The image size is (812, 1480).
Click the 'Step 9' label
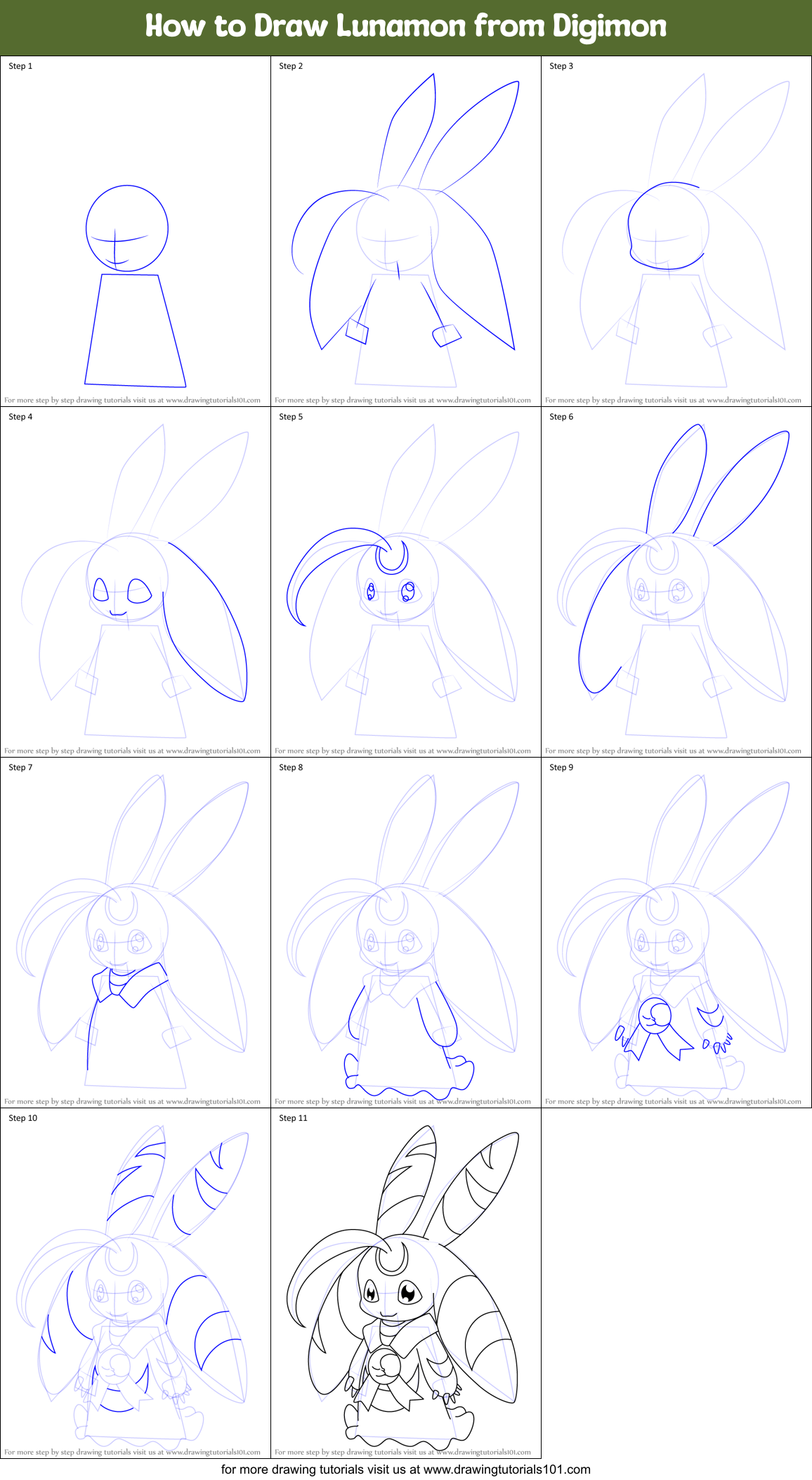click(561, 767)
